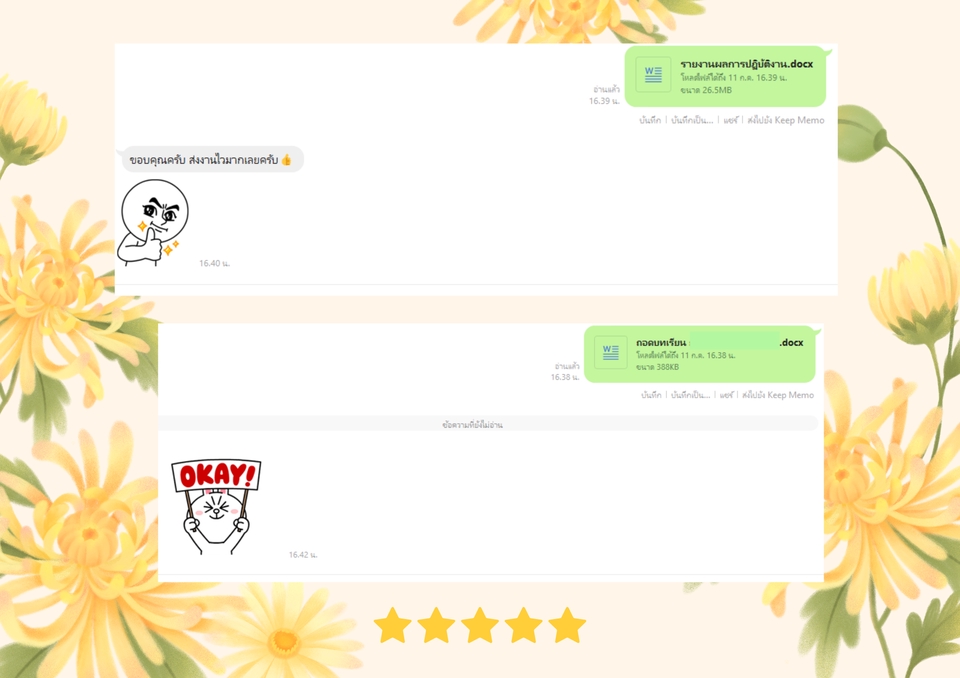Click บันทึก under the 388KB file
Image resolution: width=960 pixels, height=678 pixels.
651,395
